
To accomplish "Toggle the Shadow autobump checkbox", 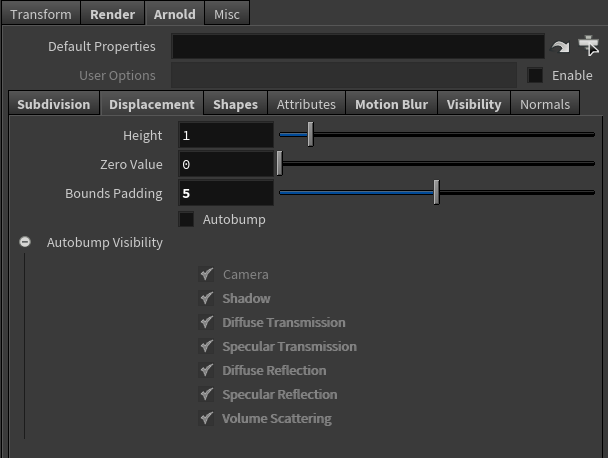I will pos(207,298).
